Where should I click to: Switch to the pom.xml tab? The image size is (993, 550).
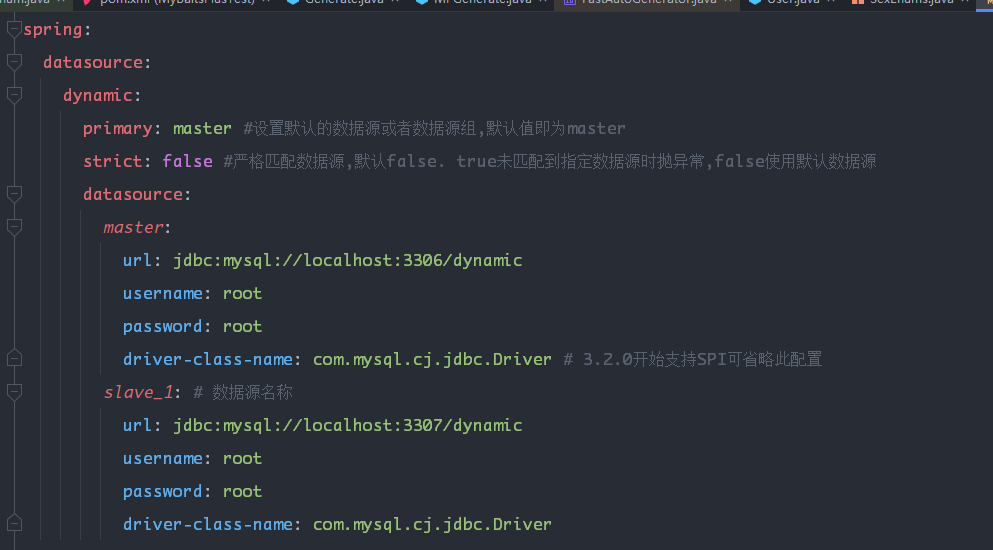click(175, 2)
